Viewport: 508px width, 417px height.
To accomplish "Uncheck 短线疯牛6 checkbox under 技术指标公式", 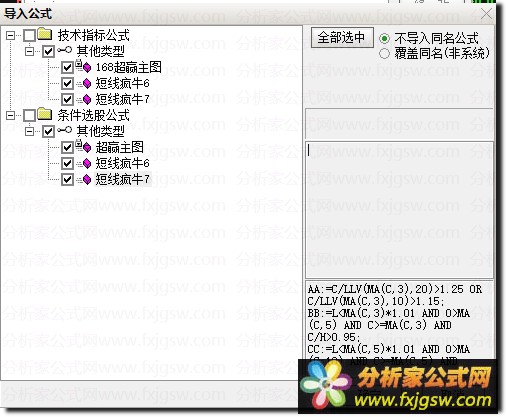I will pos(67,83).
